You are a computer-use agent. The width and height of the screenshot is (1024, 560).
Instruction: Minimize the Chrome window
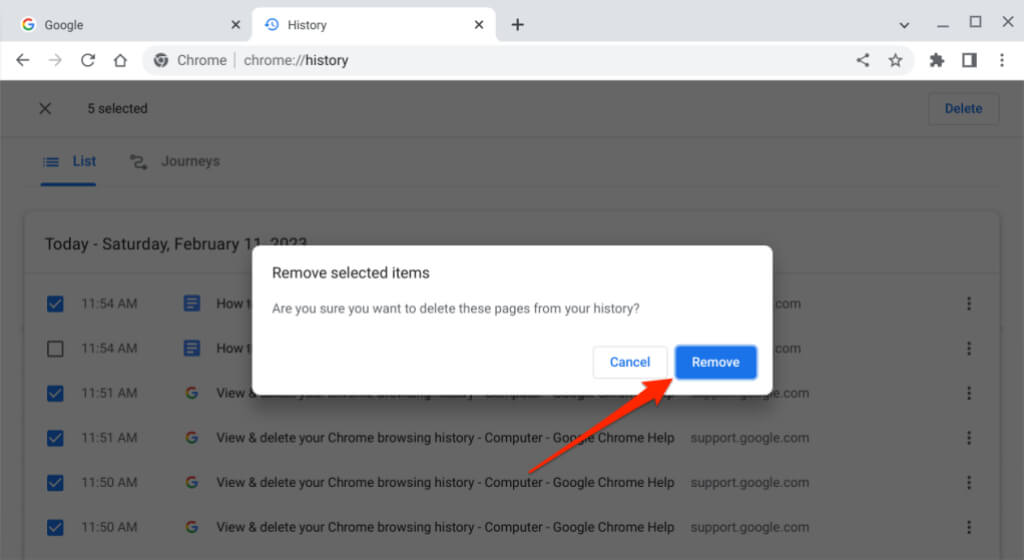[x=942, y=25]
